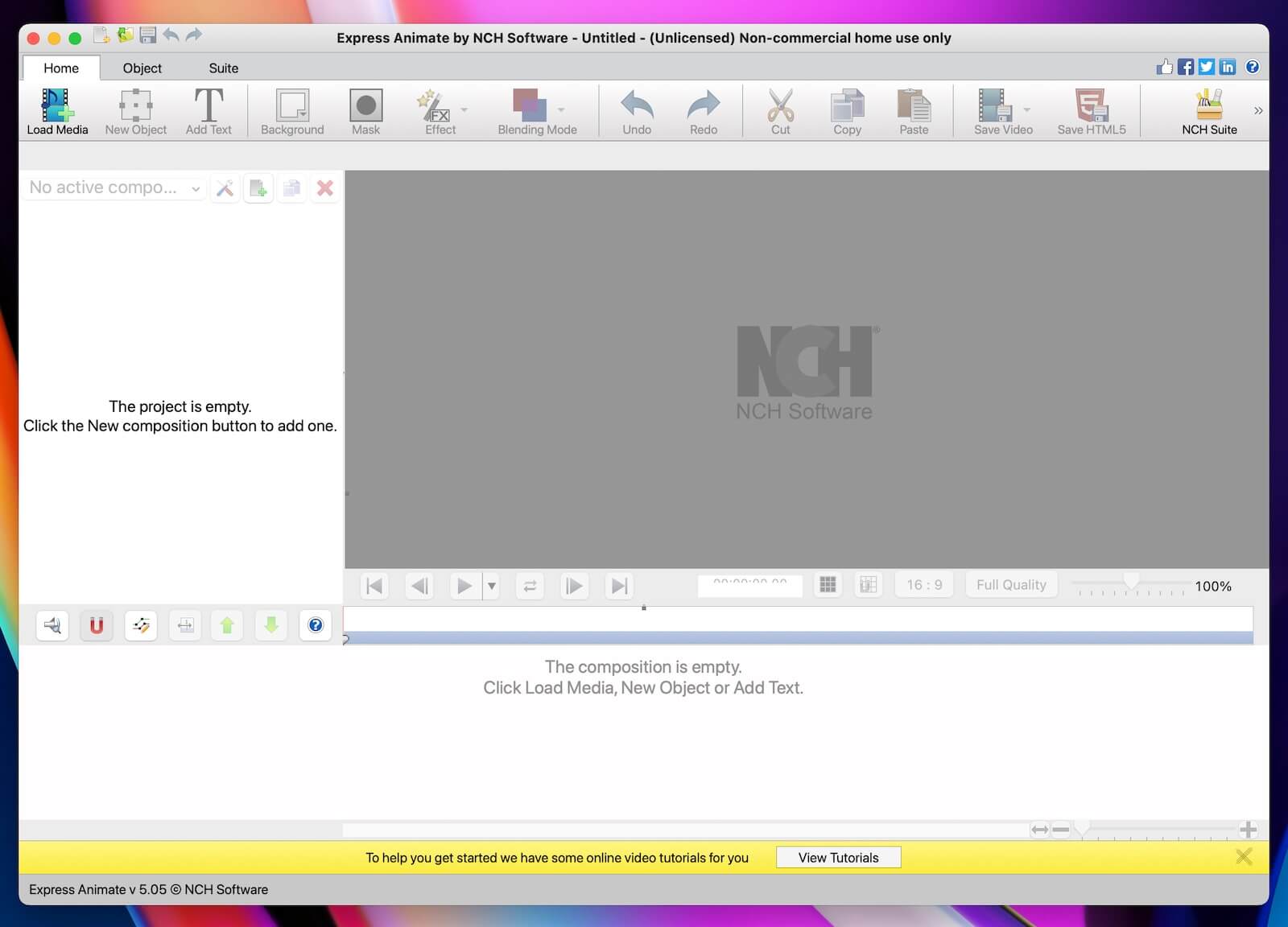
Task: Expand the Blending Mode dropdown arrow
Action: (x=561, y=109)
